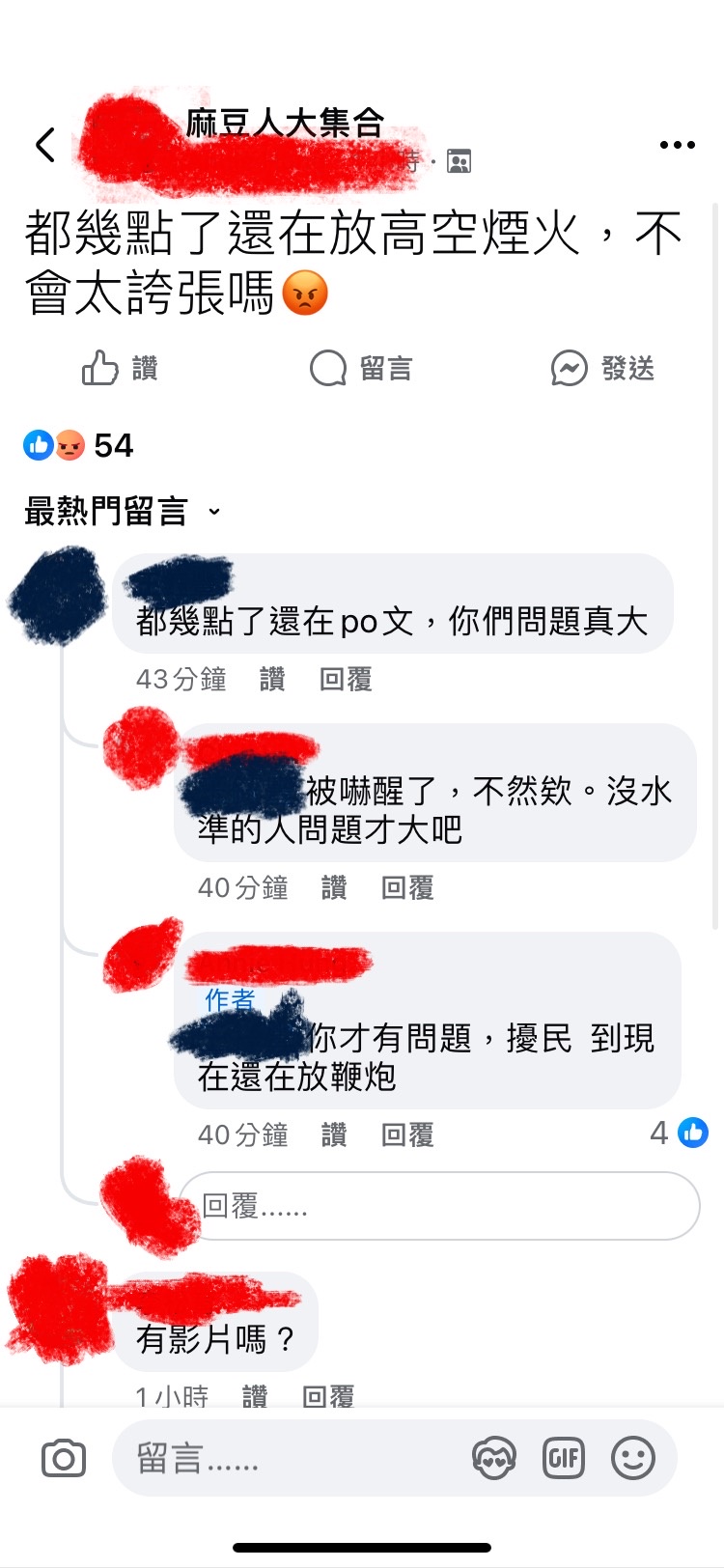The height and width of the screenshot is (1568, 724).
Task: Tap the 留言 comment bubble icon
Action: click(x=328, y=368)
